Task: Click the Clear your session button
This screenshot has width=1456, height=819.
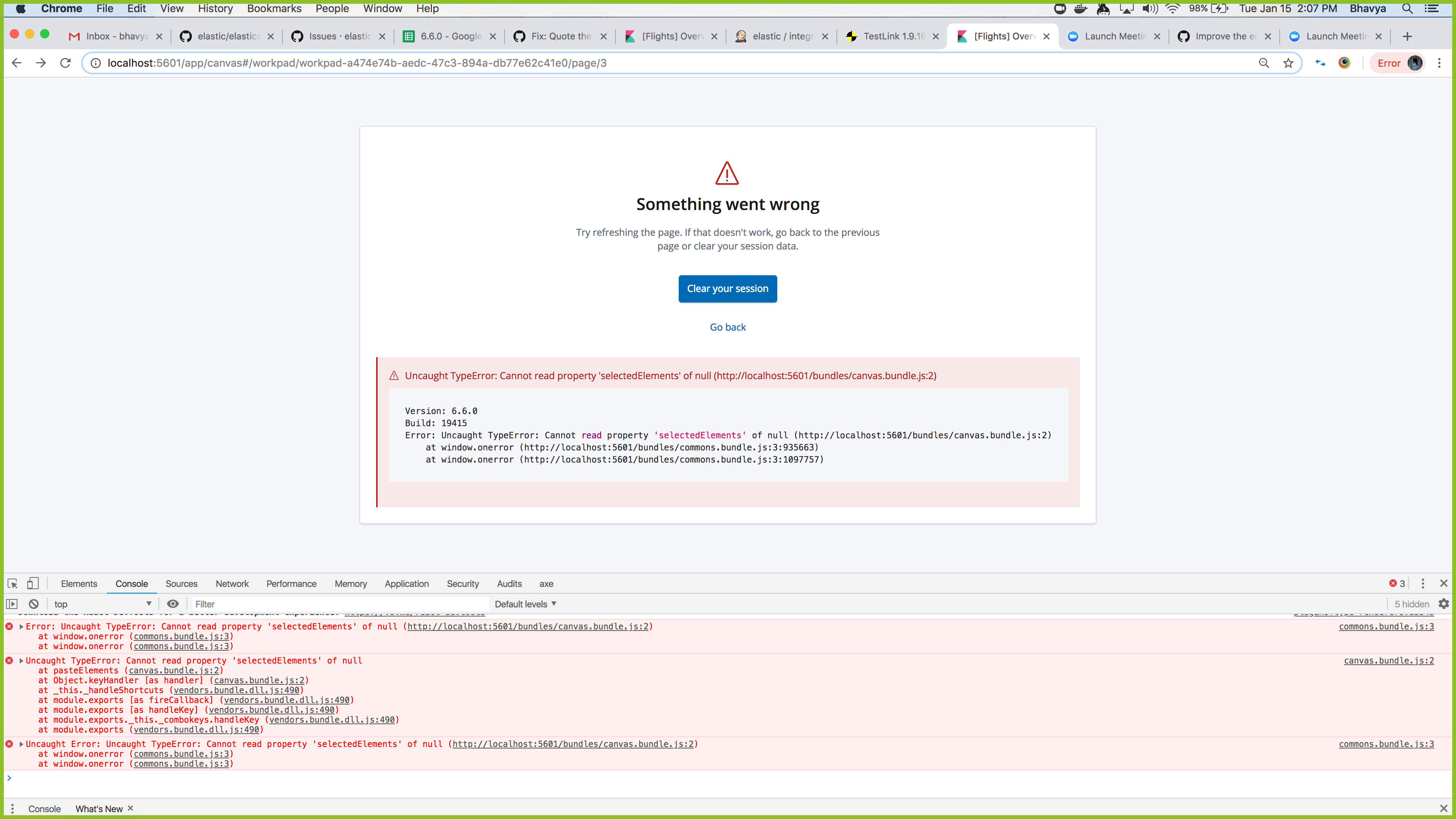Action: [x=728, y=289]
